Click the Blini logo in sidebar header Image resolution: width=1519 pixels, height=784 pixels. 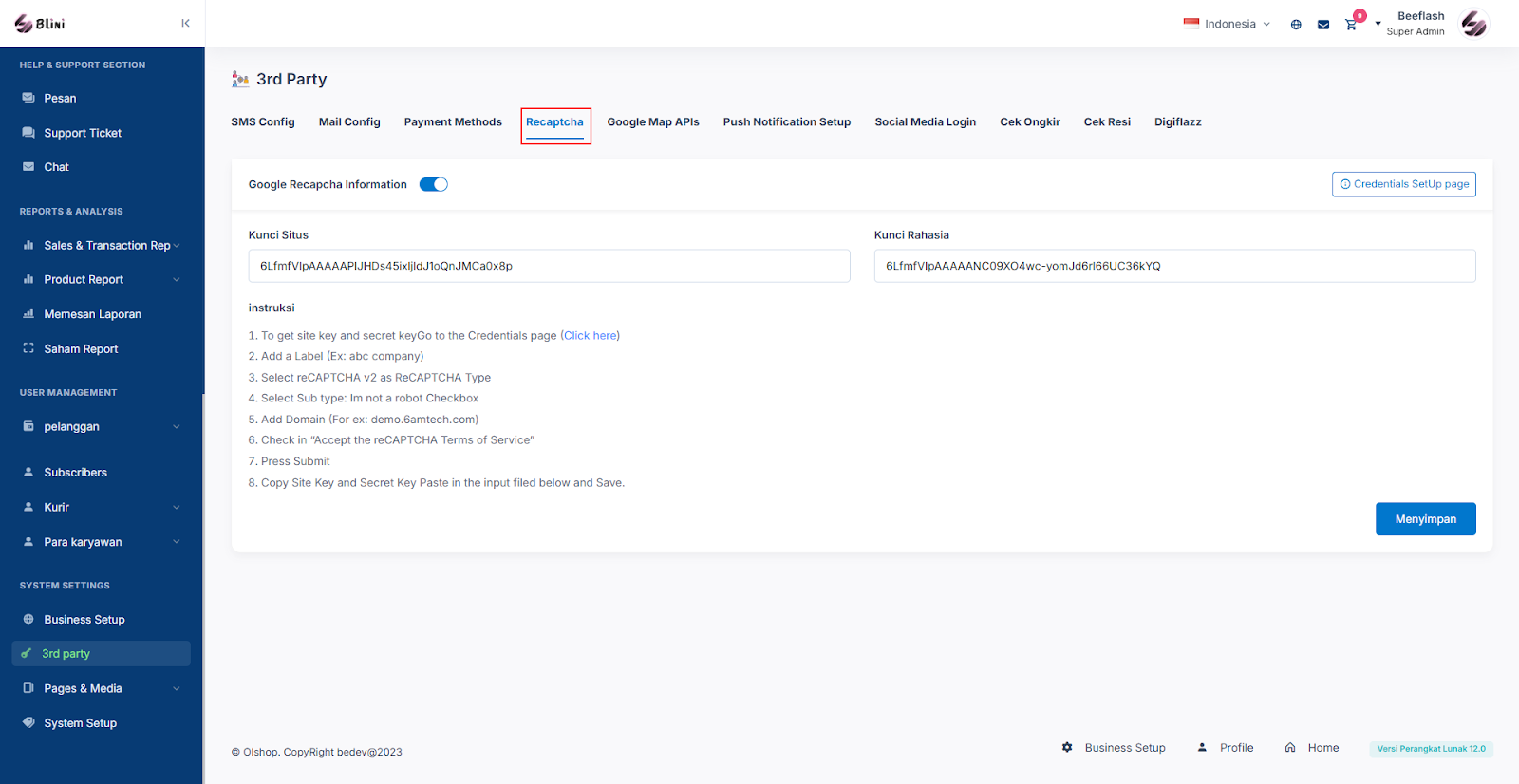pyautogui.click(x=40, y=24)
